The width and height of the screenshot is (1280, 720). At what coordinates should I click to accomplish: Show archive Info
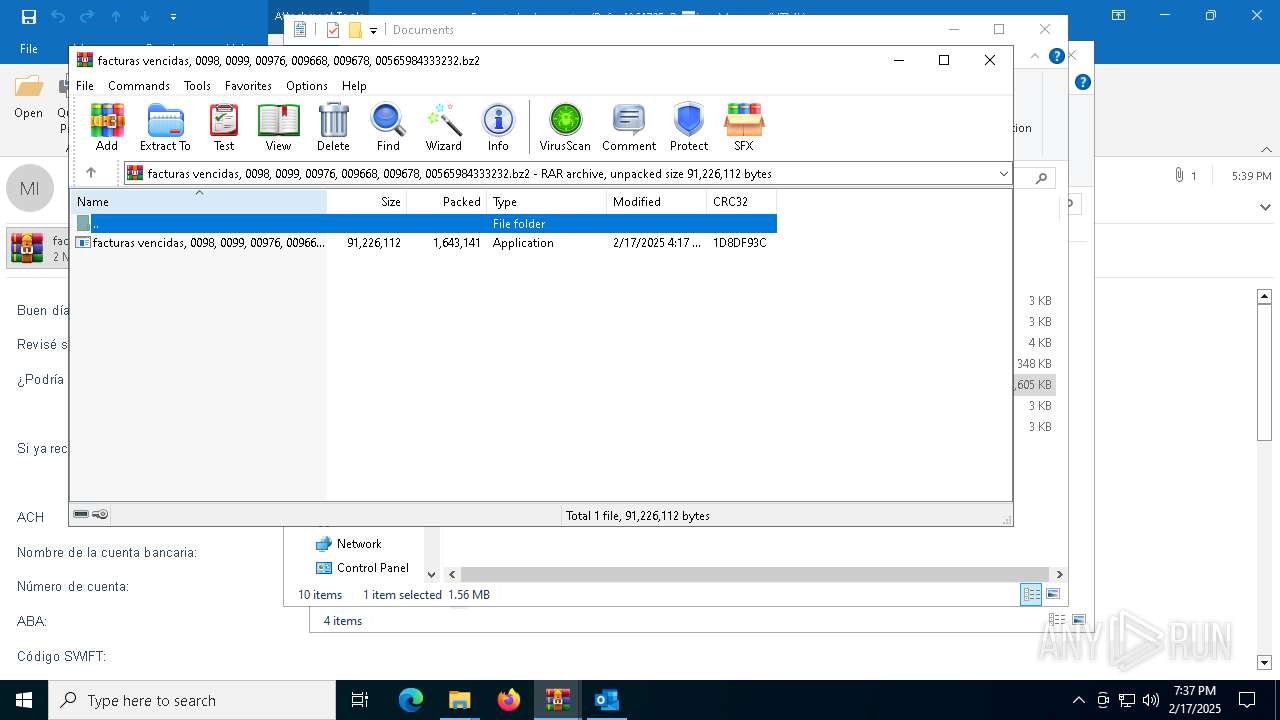[x=498, y=127]
